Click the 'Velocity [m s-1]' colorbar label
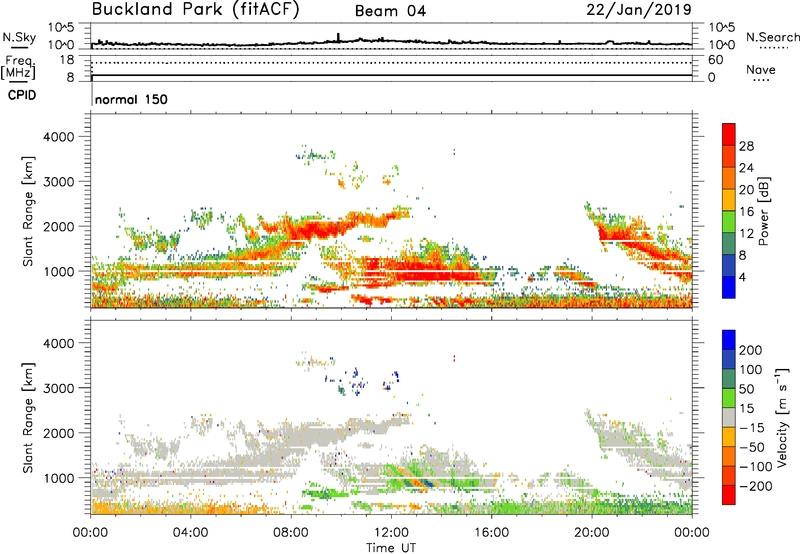 click(x=782, y=417)
